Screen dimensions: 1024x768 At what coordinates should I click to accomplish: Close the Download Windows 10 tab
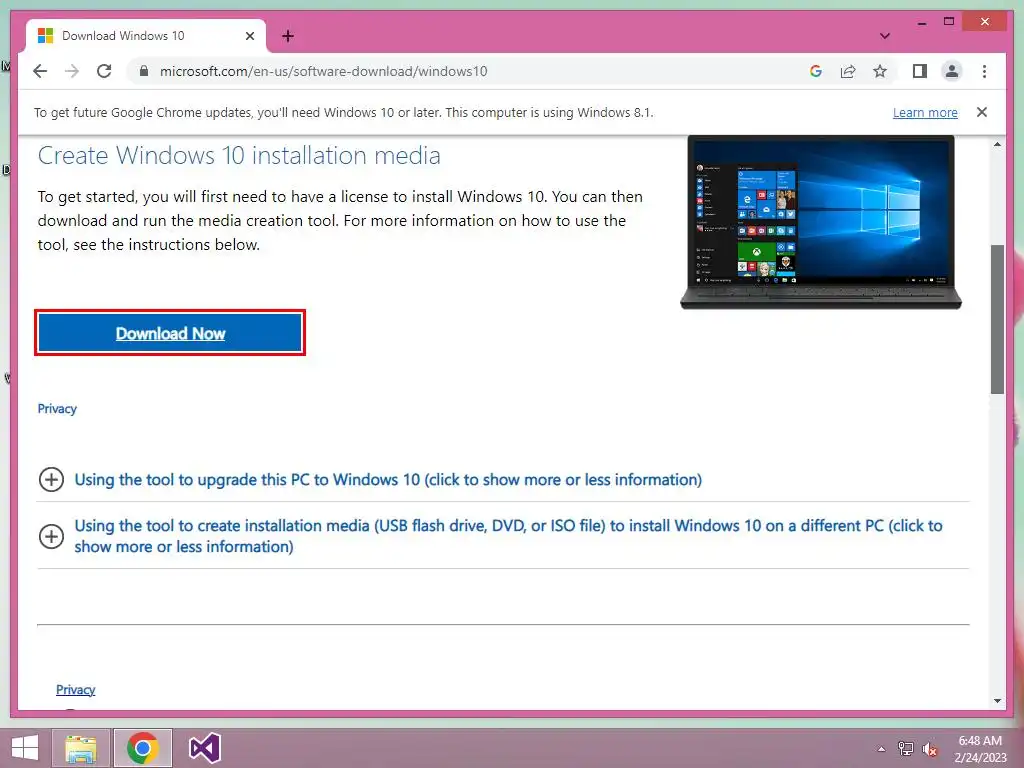(x=249, y=36)
